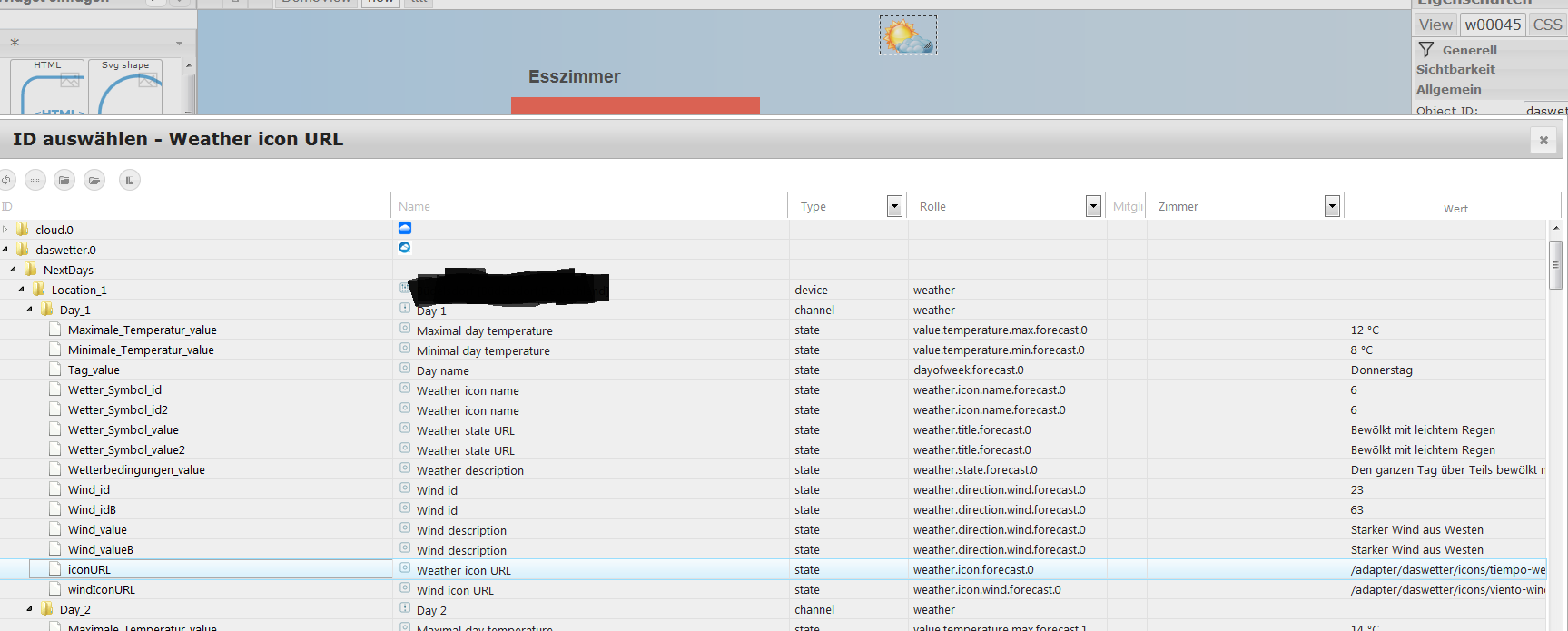Click state icon next to Weather description
This screenshot has width=1568, height=631.
tap(405, 468)
